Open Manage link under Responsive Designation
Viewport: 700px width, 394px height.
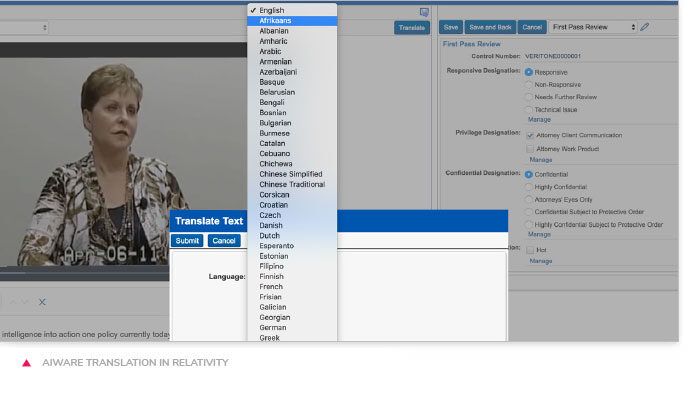pos(539,120)
